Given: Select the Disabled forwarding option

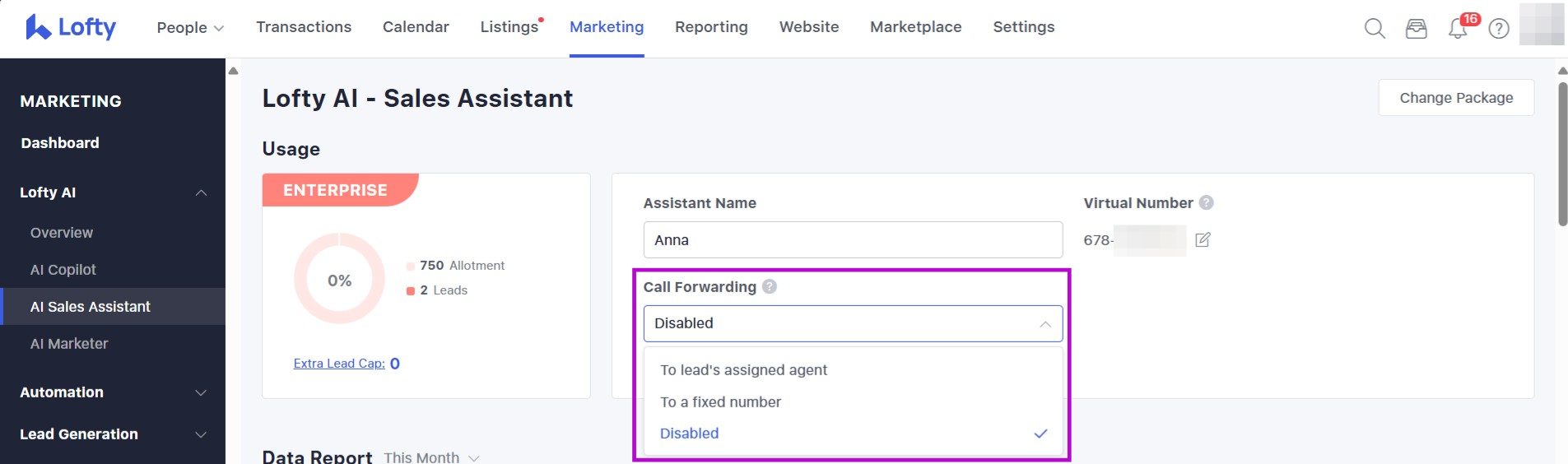Looking at the screenshot, I should click(x=853, y=434).
